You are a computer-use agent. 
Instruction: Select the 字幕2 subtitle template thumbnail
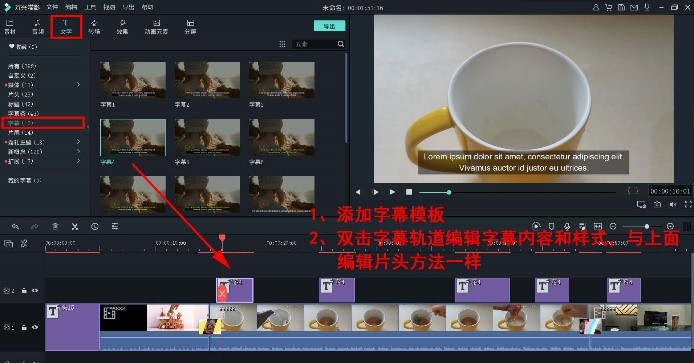208,80
